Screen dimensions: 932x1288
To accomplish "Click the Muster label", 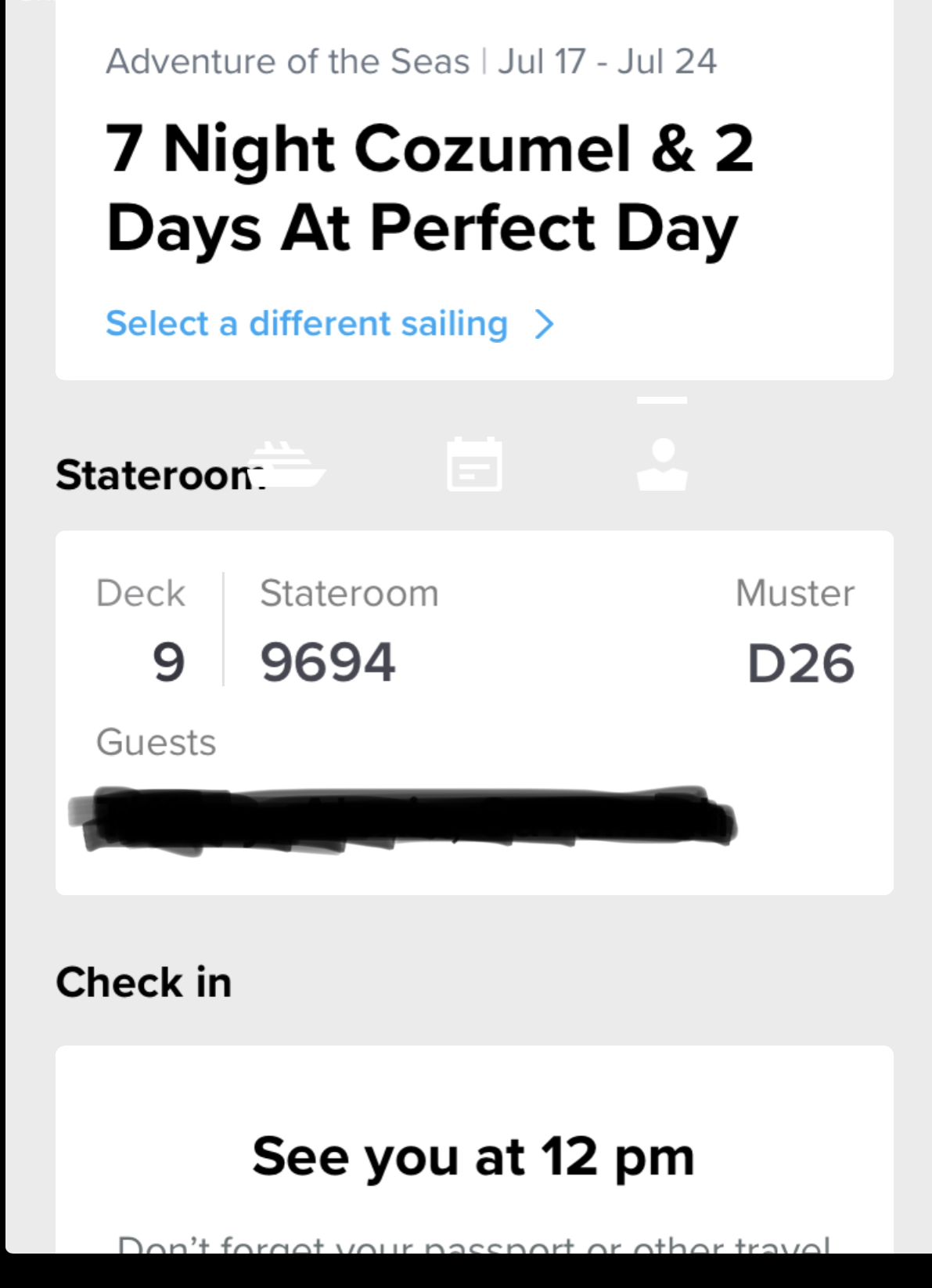I will [x=795, y=593].
